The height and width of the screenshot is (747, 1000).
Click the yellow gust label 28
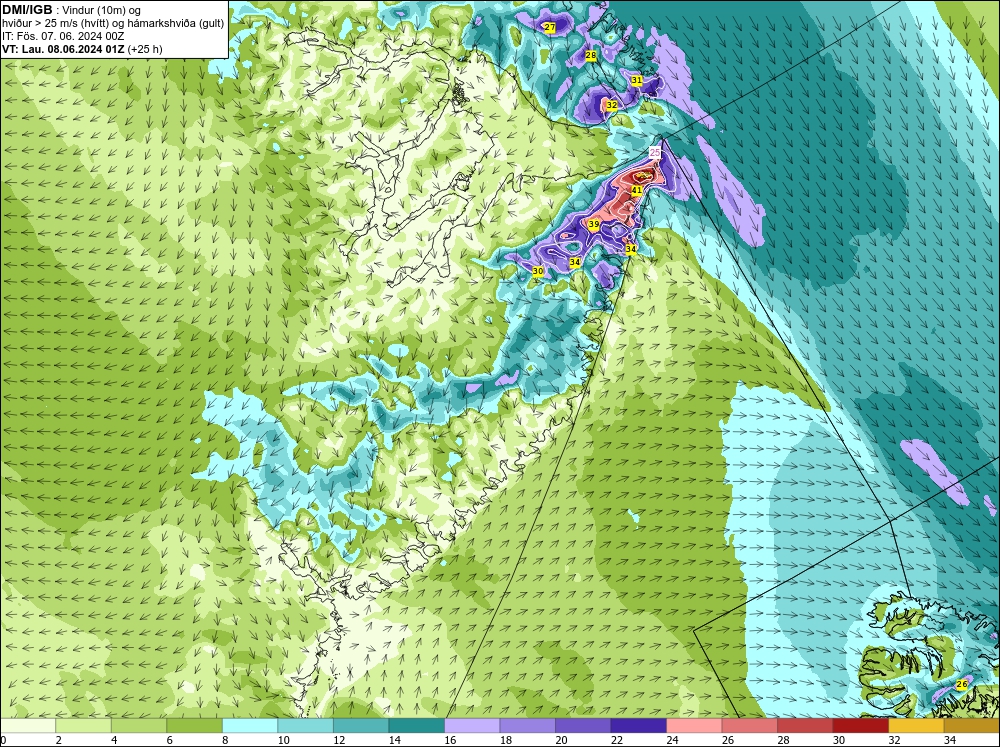(x=591, y=55)
